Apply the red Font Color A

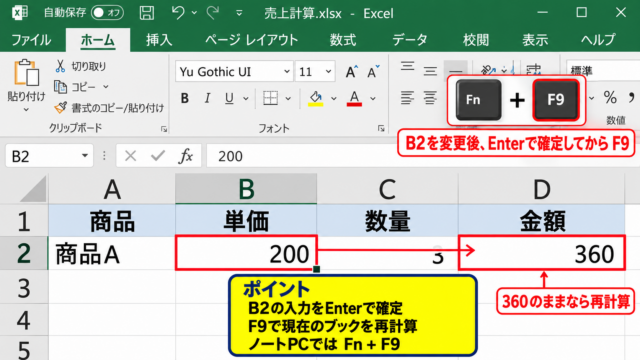[354, 98]
